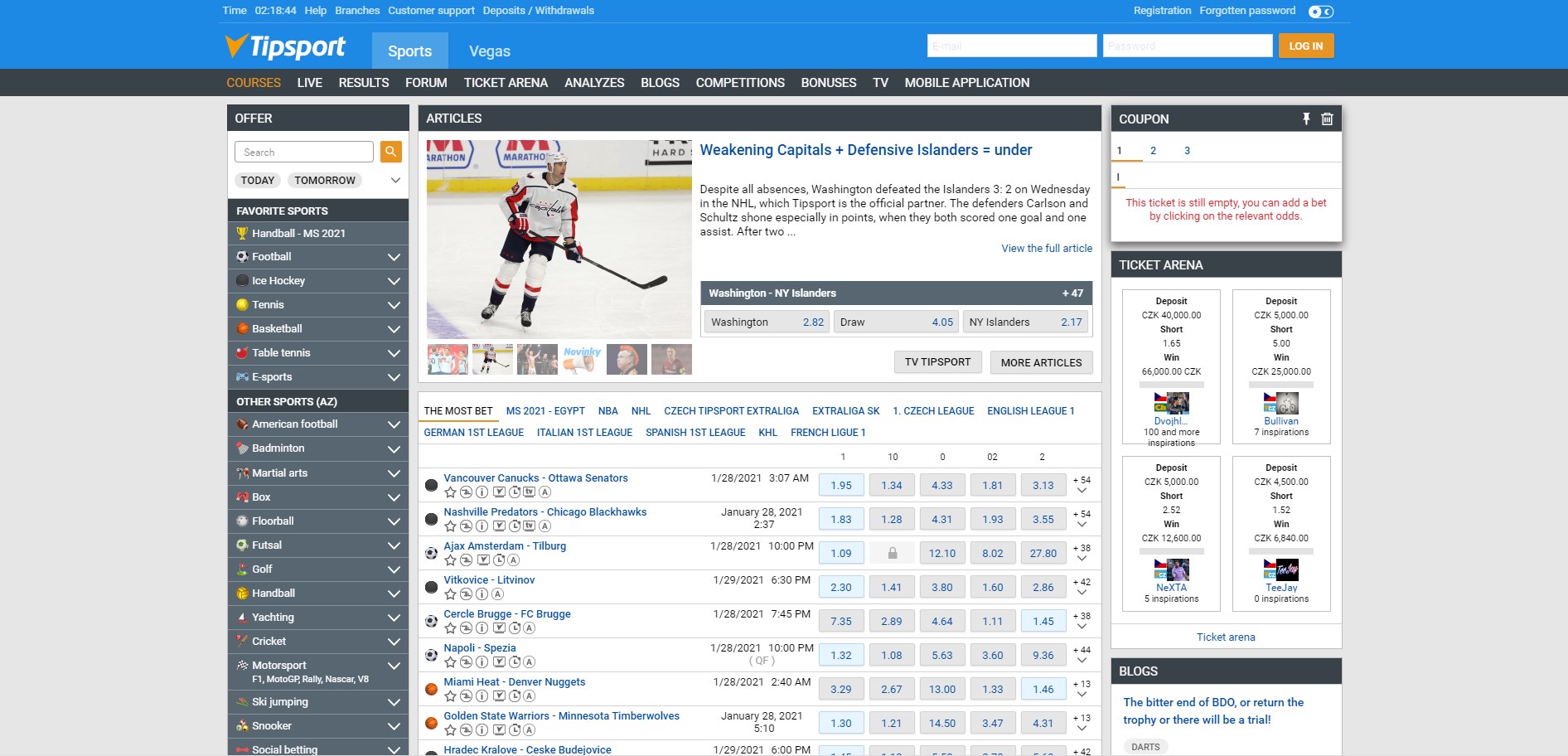1568x756 pixels.
Task: Click the TV icon for Nashville Predators match
Action: [x=529, y=526]
